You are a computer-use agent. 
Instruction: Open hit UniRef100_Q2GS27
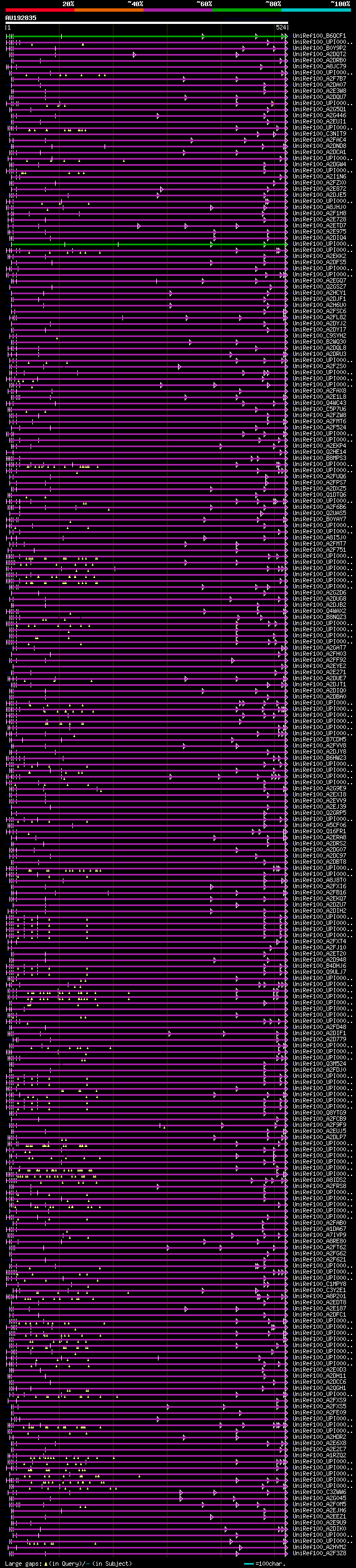(319, 286)
